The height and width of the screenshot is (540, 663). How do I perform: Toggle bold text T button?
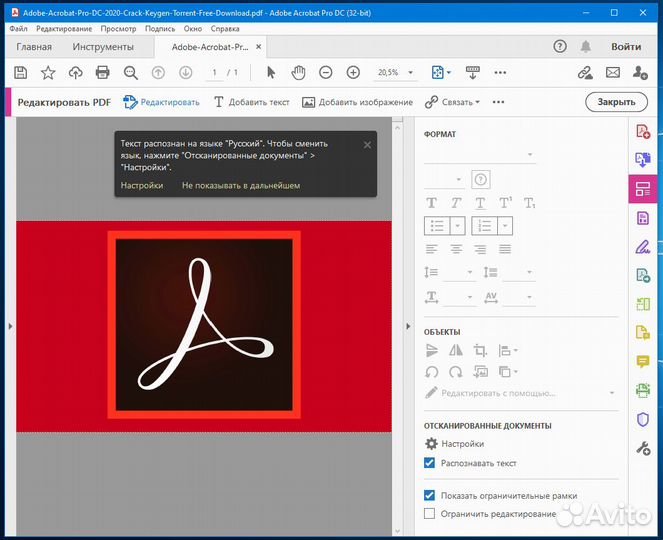tap(431, 203)
